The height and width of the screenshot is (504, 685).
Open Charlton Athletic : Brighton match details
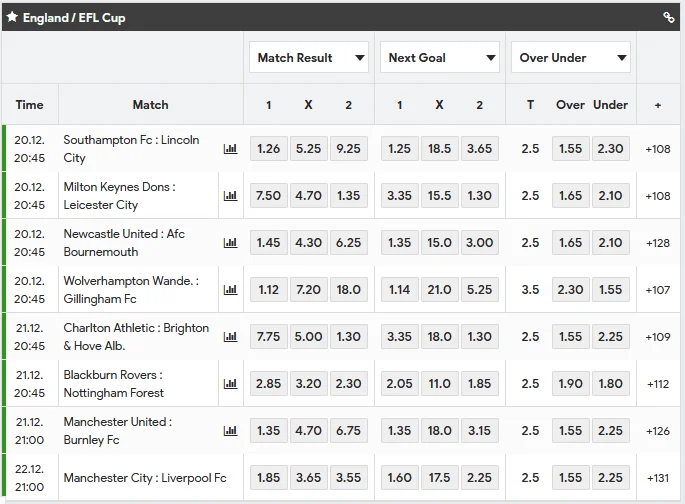tap(136, 337)
